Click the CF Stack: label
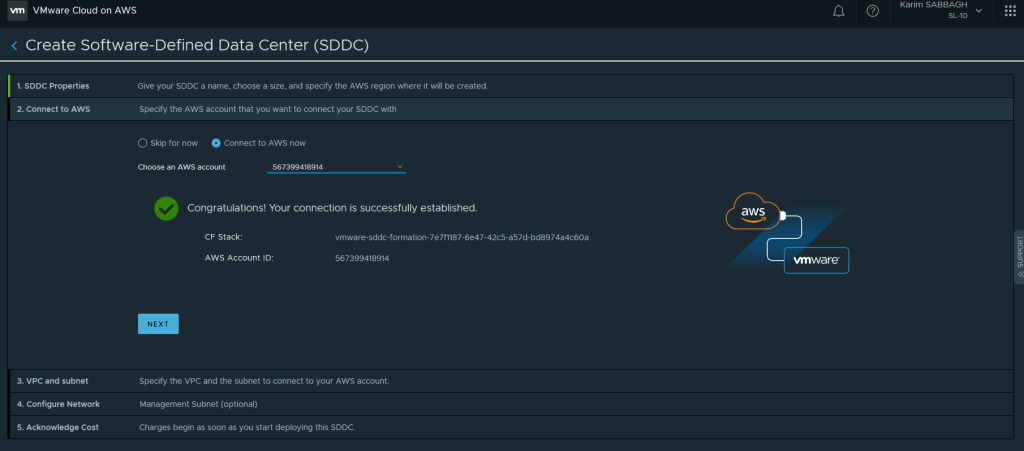Screen dimensions: 1024x451 click(x=223, y=237)
